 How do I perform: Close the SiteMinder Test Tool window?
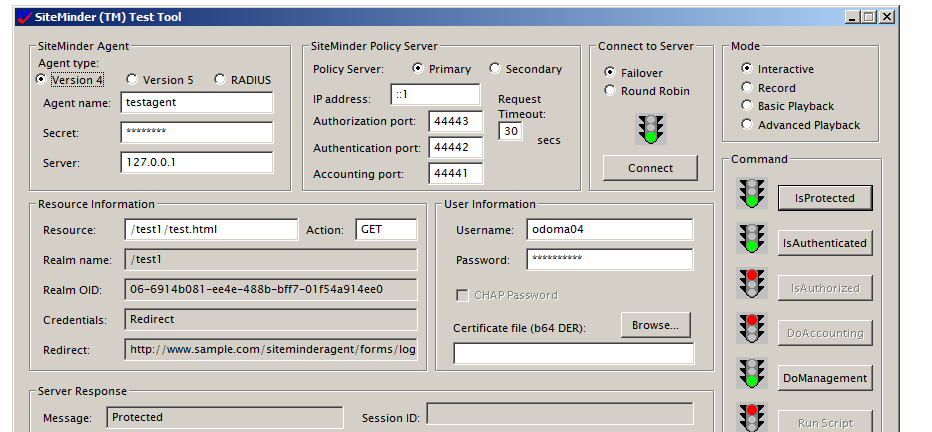pos(887,17)
